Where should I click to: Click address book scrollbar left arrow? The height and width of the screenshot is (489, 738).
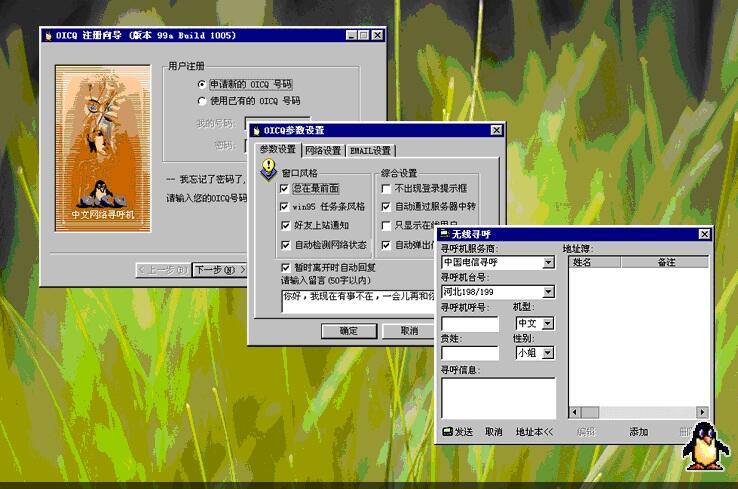coord(575,412)
